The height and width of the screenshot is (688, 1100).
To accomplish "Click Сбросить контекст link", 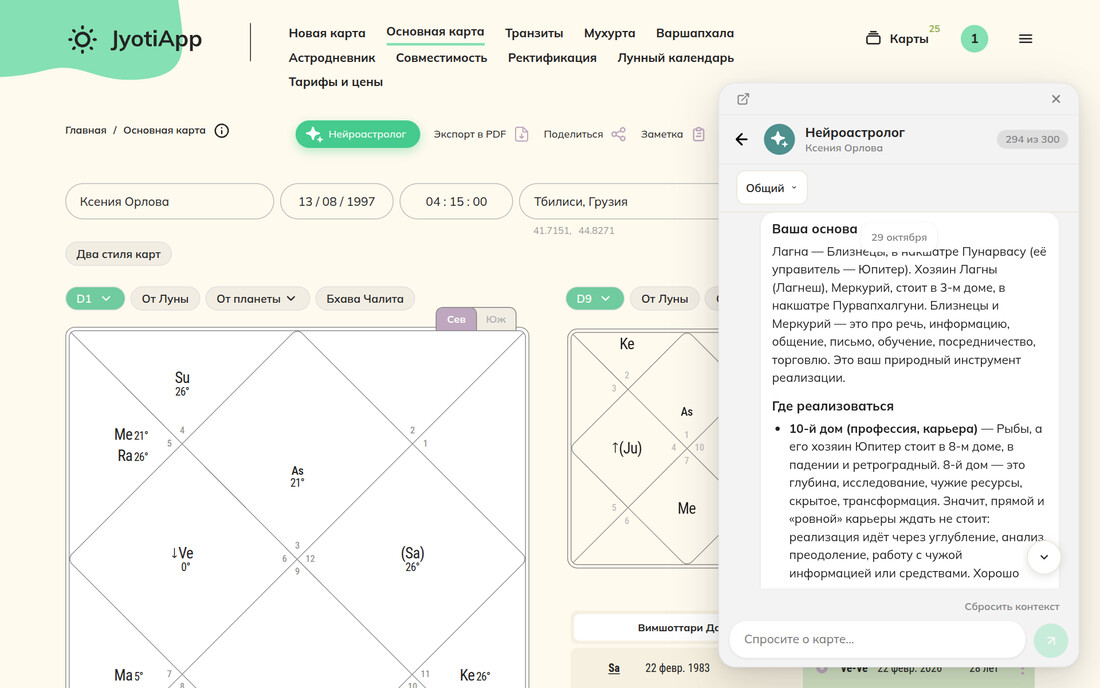I will point(1012,607).
